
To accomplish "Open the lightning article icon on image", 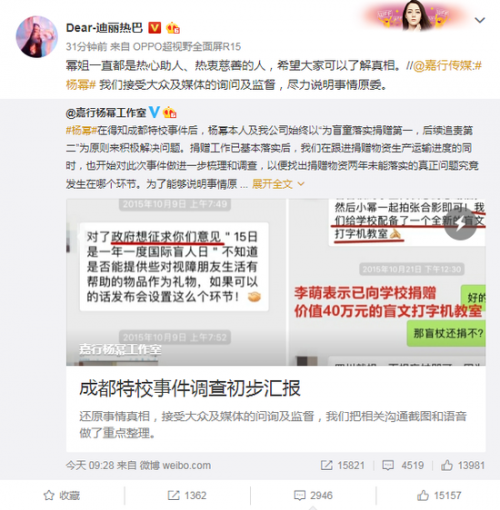I will [460, 224].
